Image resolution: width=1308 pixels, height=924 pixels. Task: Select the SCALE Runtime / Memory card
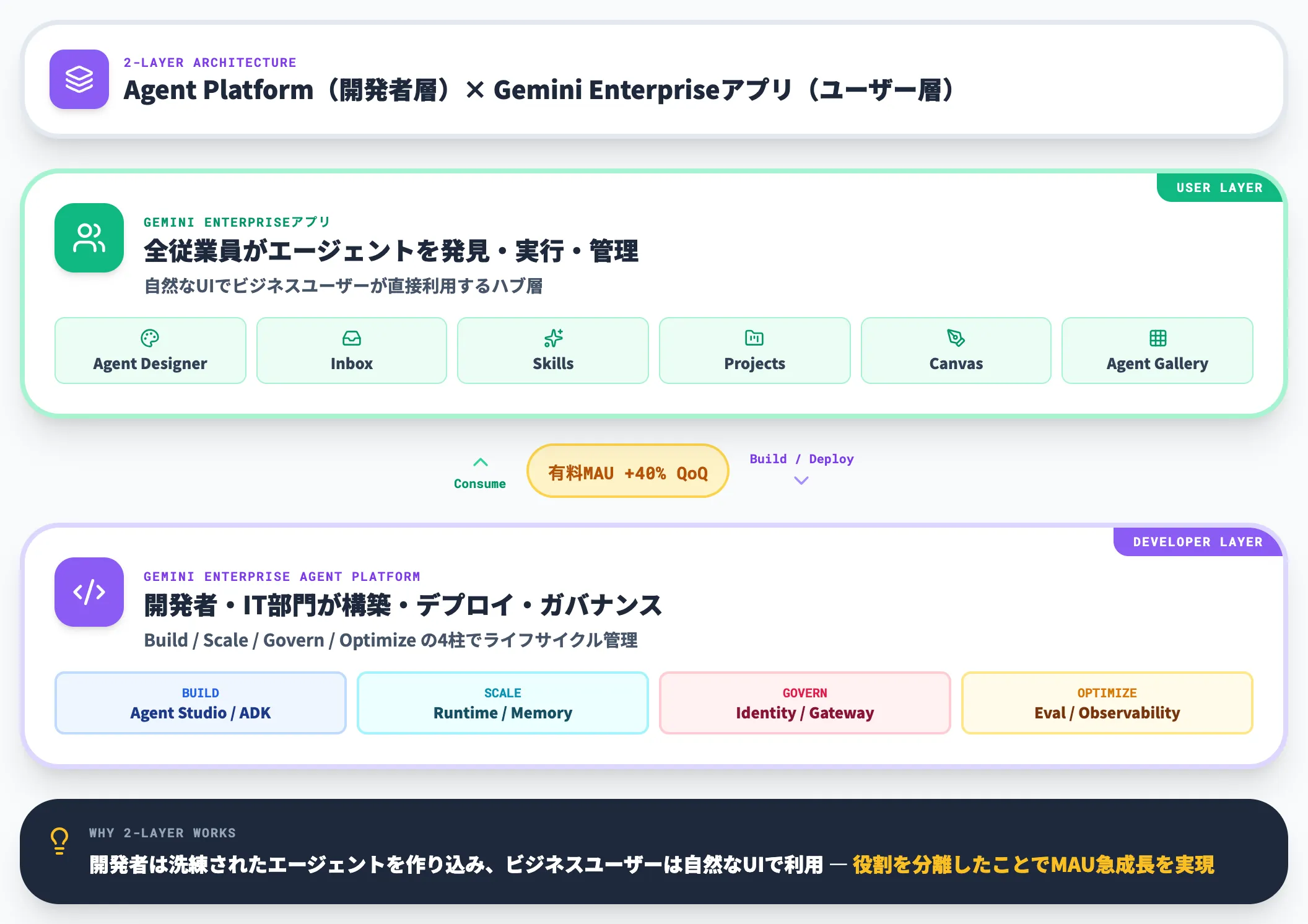coord(502,703)
